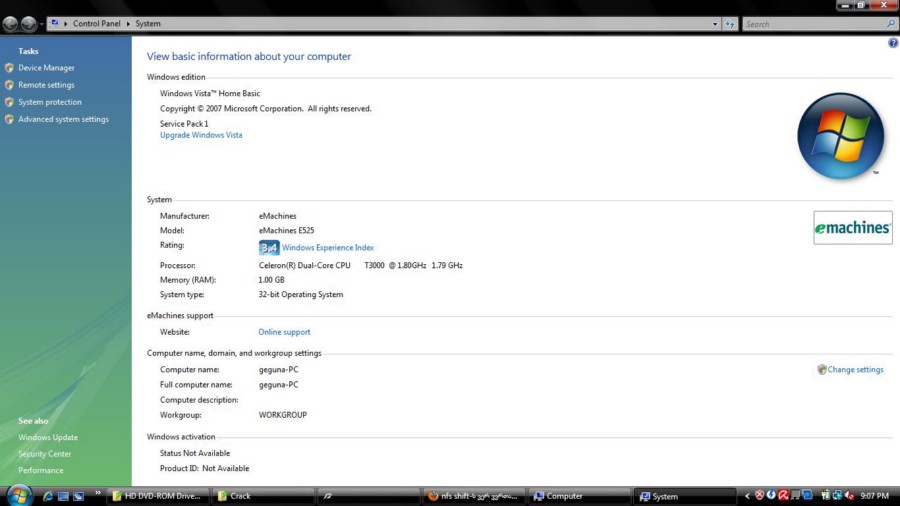900x506 pixels.
Task: Launch Internet Explorer from Quick Launch
Action: [48, 496]
